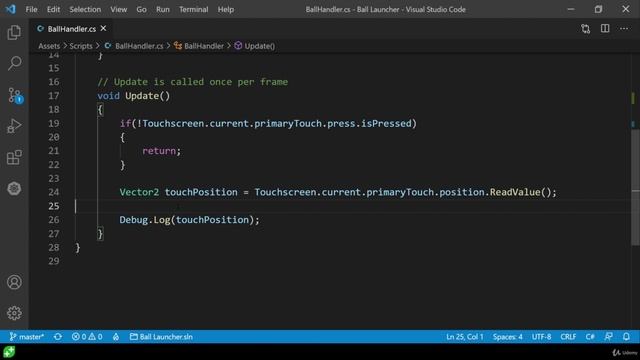Open the Help menu

coord(226,9)
